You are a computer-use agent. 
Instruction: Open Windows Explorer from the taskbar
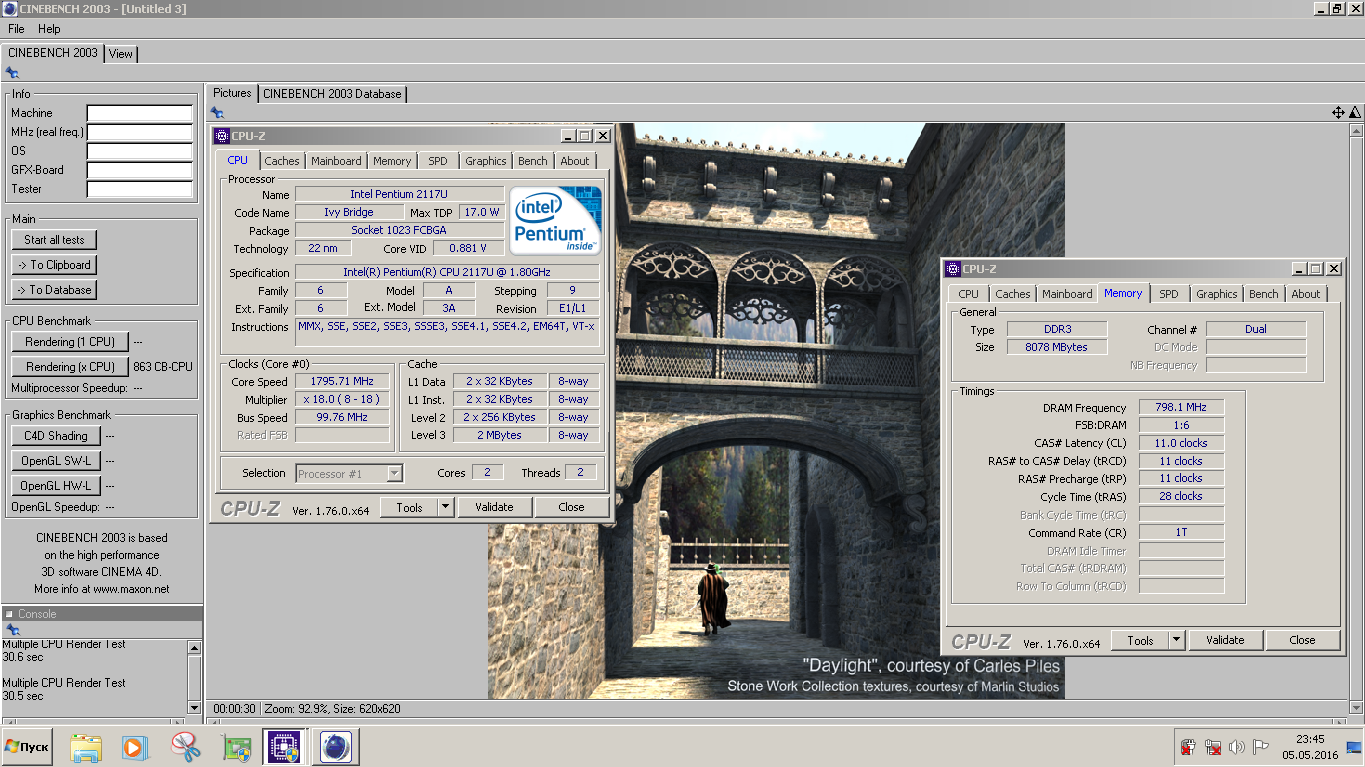(86, 747)
